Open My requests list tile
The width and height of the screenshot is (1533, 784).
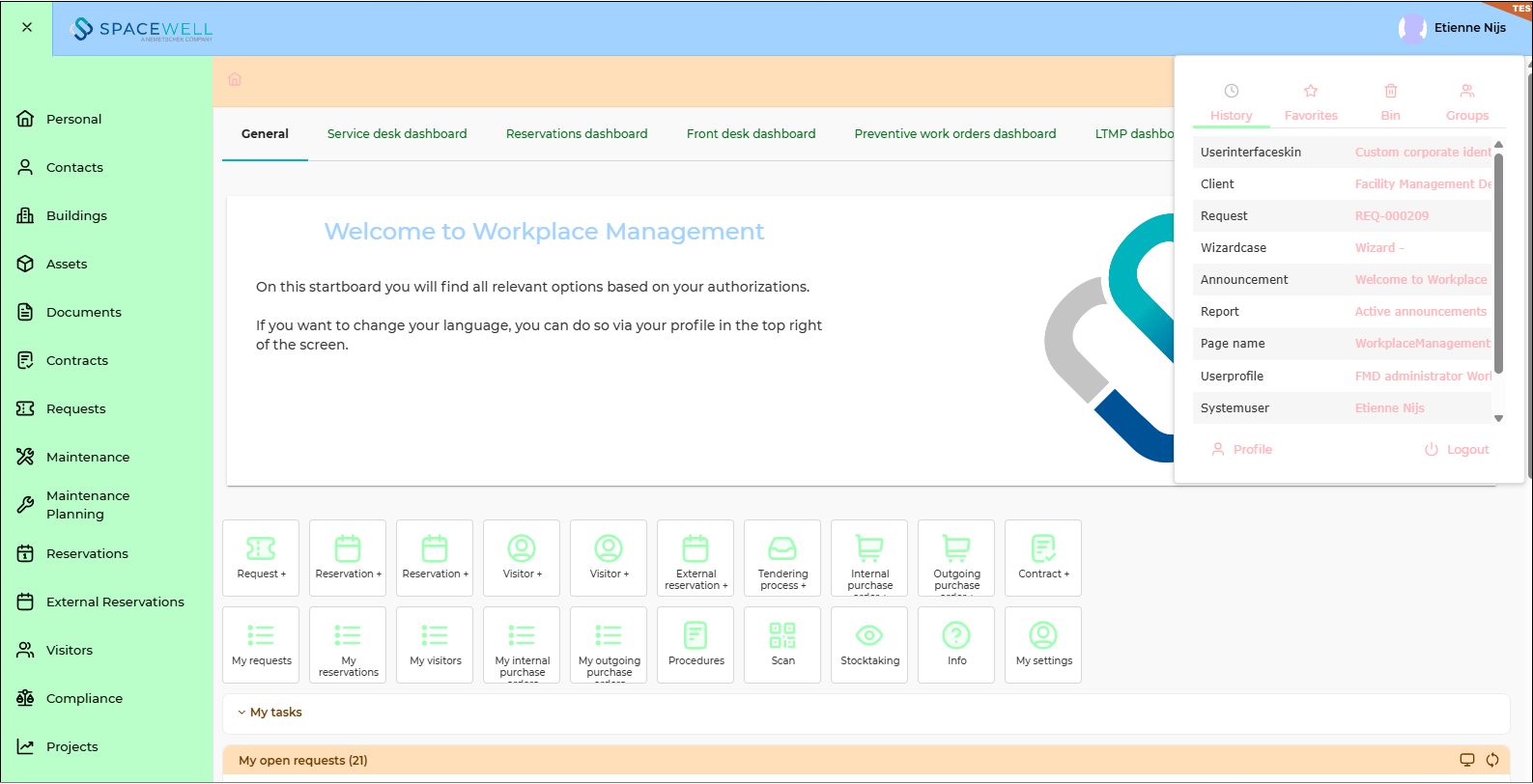coord(261,645)
